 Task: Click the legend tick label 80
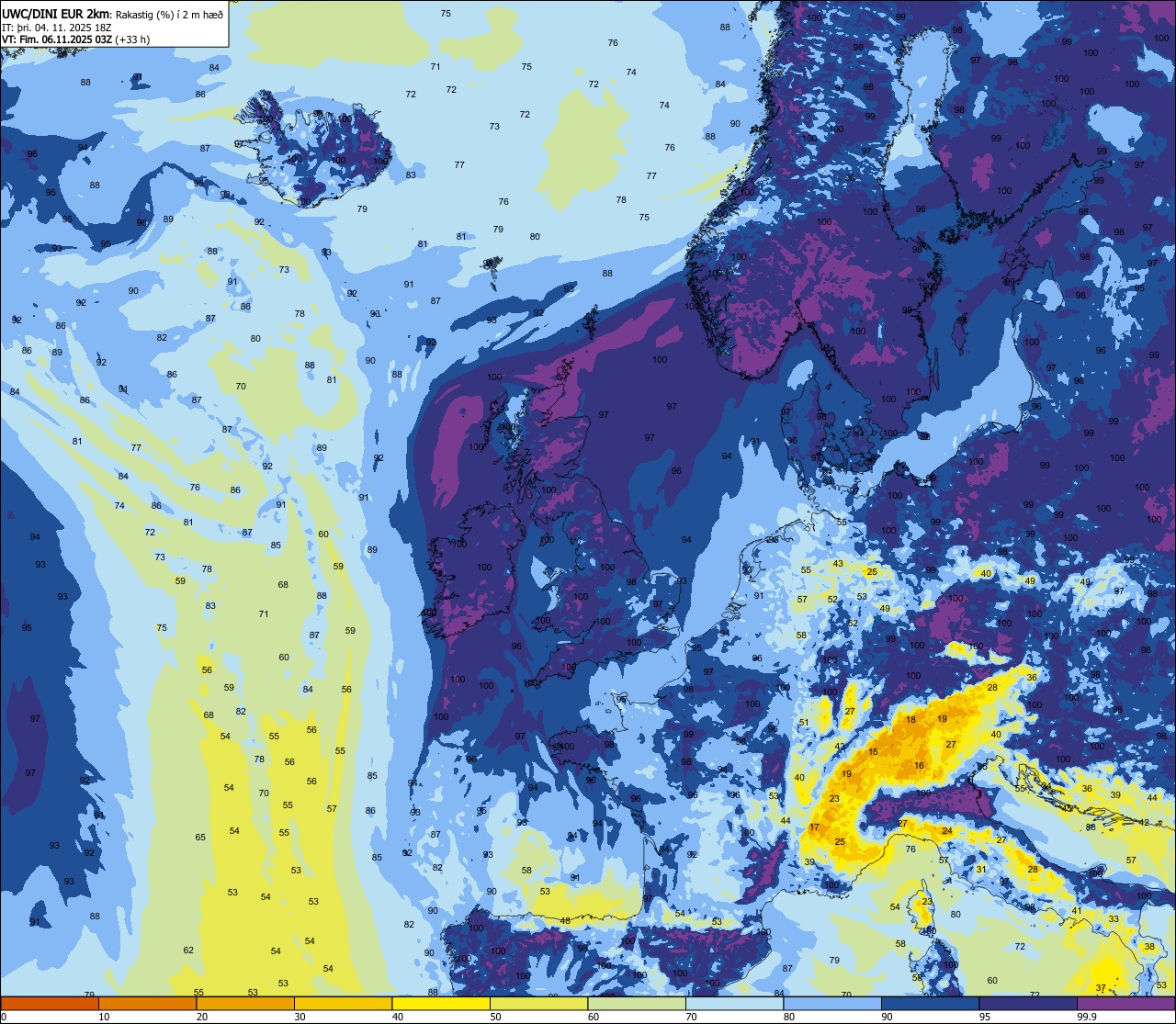[x=788, y=1017]
